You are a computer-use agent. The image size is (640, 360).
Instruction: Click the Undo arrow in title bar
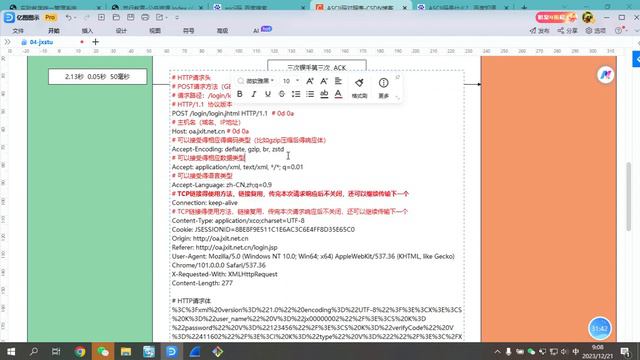pos(69,18)
